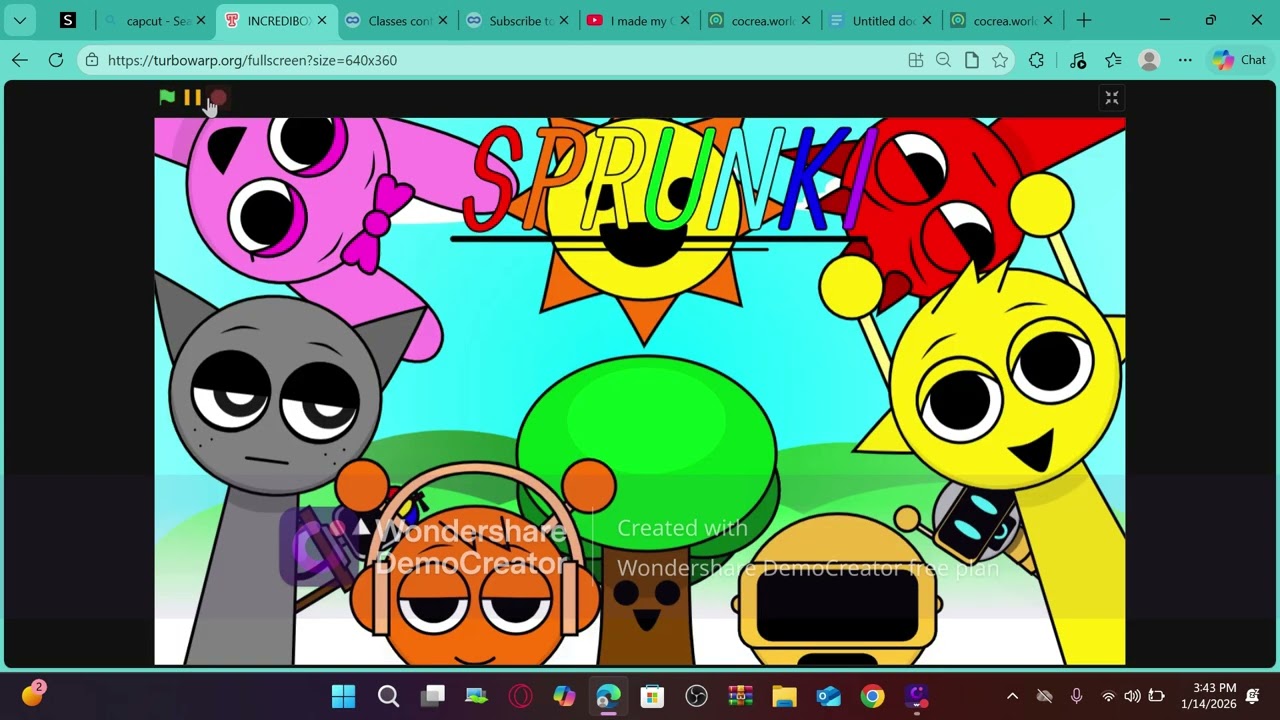Open browser Settings and more menu
The width and height of the screenshot is (1280, 720).
[1185, 60]
